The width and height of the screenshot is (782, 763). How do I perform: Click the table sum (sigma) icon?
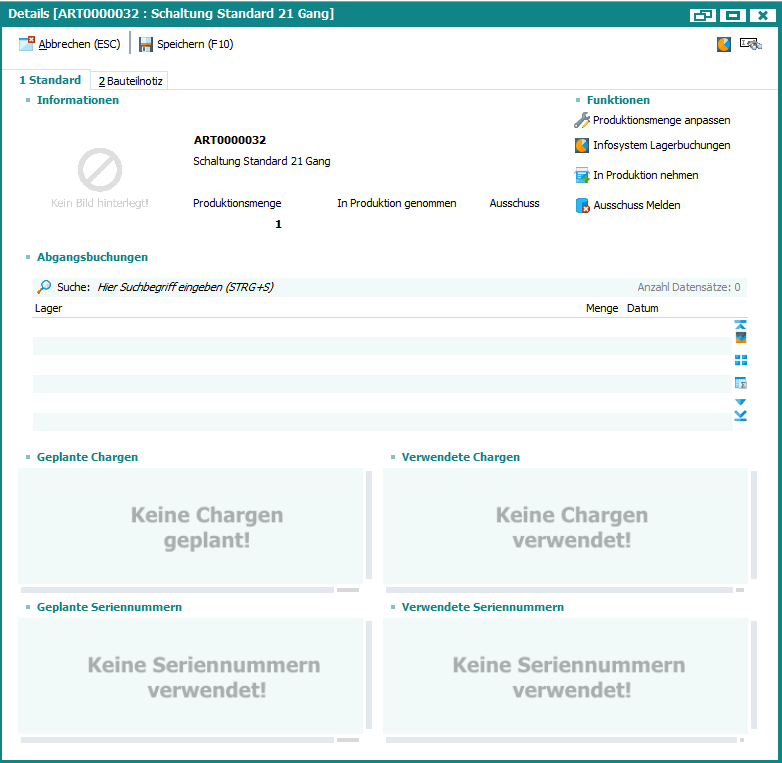741,383
